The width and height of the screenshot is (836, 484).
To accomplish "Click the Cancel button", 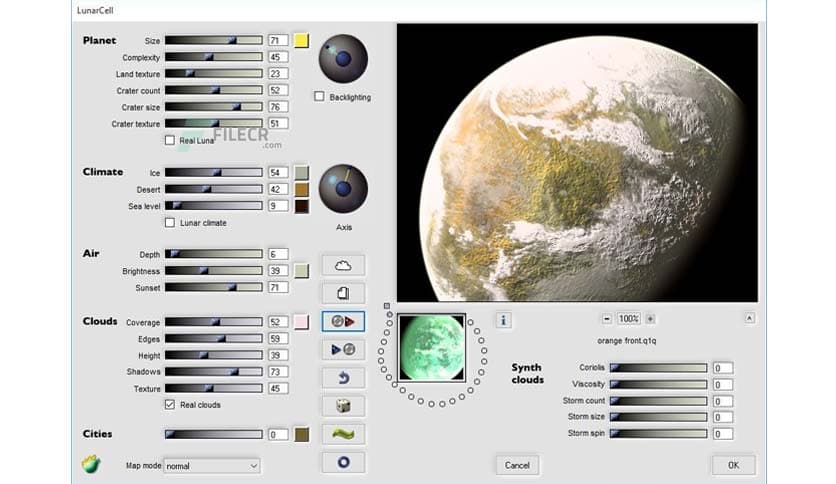I will click(517, 465).
